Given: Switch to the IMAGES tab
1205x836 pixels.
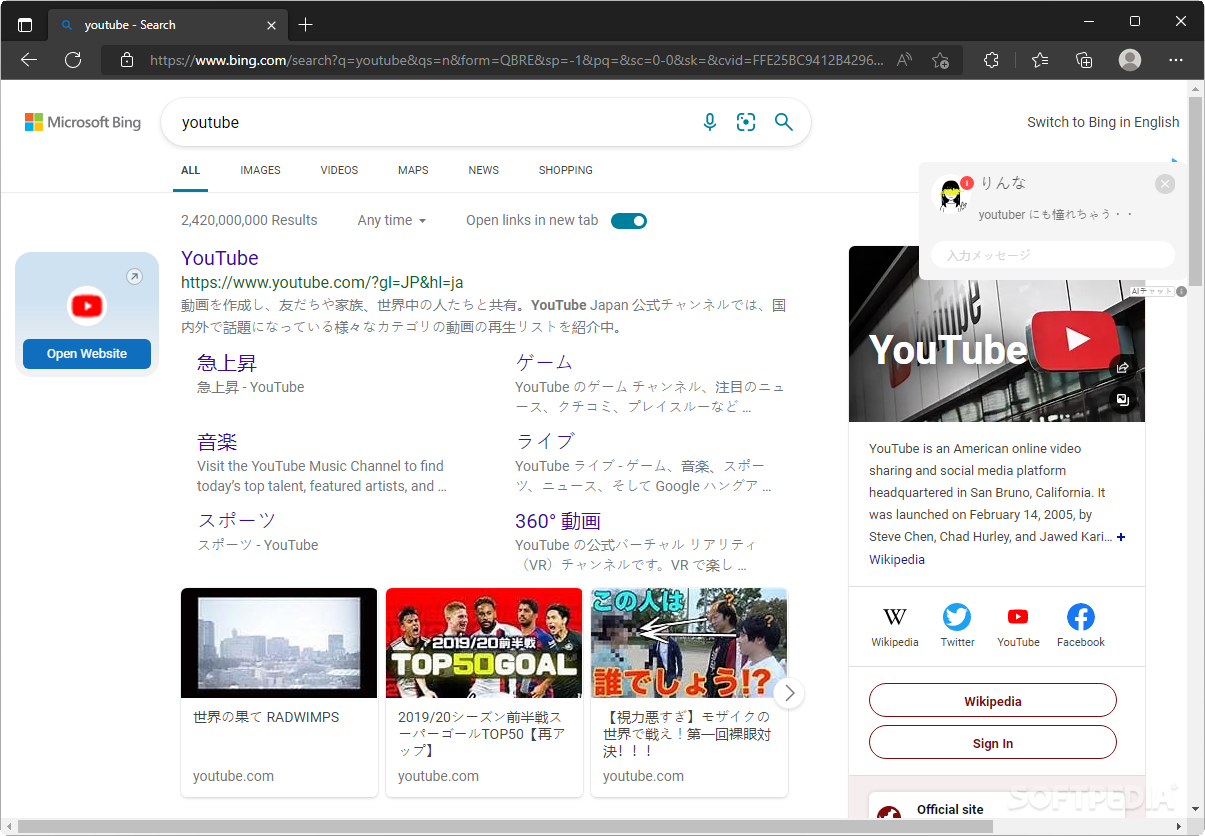Looking at the screenshot, I should (x=260, y=170).
